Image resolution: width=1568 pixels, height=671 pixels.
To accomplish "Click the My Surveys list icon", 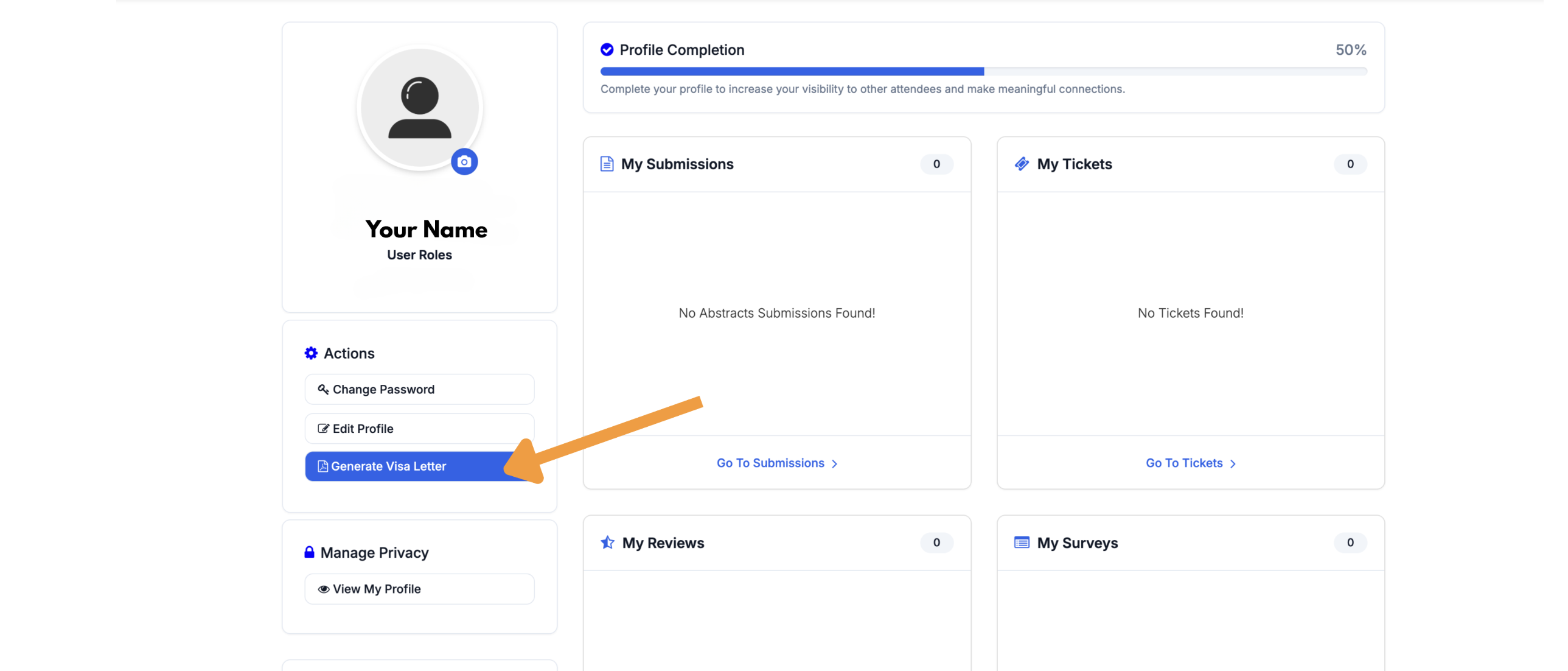I will 1022,542.
